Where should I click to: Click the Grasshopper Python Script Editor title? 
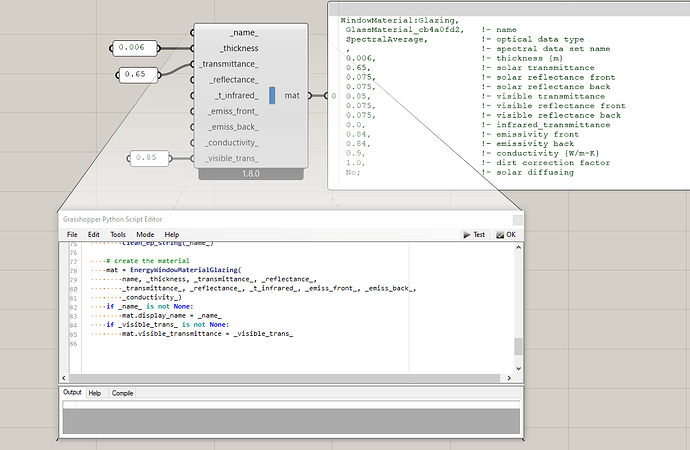[113, 220]
